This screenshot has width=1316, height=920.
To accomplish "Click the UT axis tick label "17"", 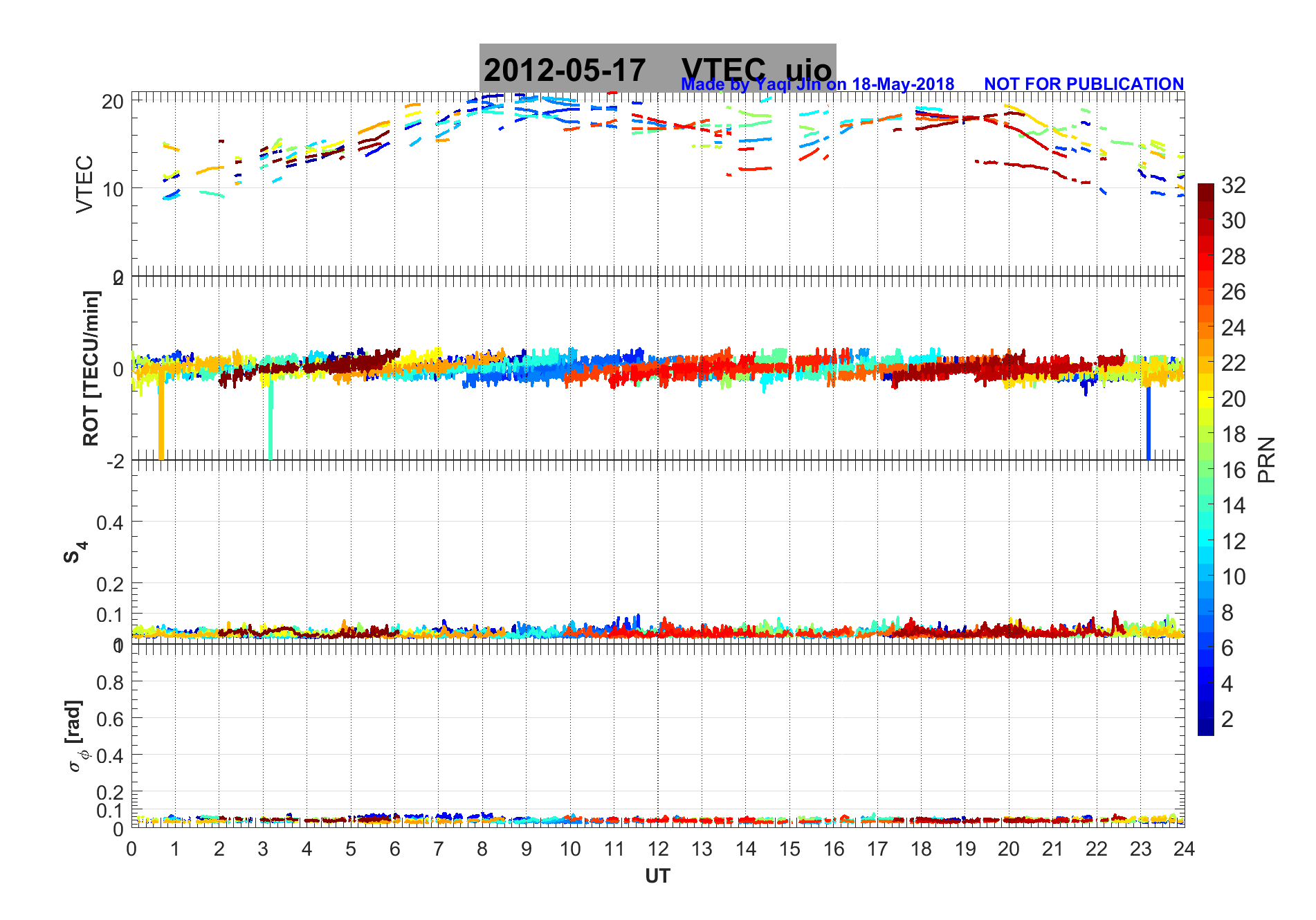I will (877, 849).
